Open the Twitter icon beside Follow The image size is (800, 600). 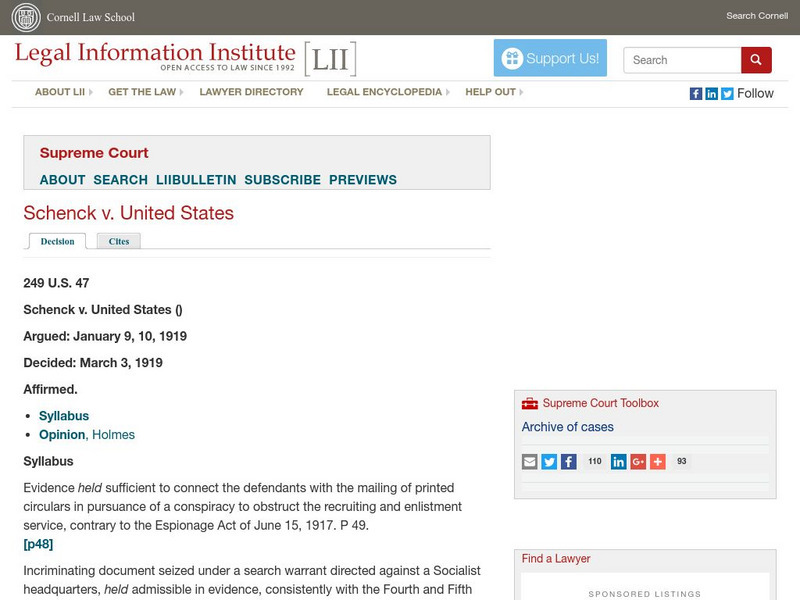[727, 93]
